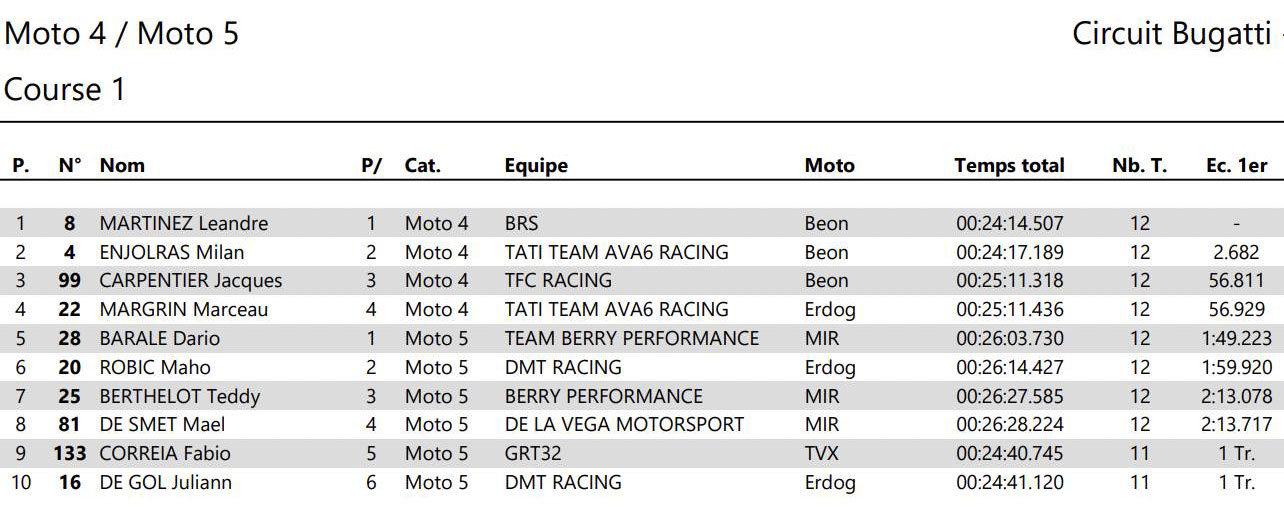This screenshot has height=515, width=1284.
Task: Click the "Circuit Bugatti" text
Action: pyautogui.click(x=1171, y=34)
